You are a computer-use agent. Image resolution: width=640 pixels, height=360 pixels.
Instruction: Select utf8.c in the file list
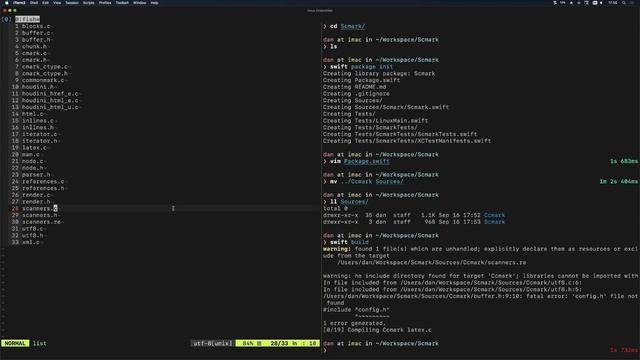(33, 229)
